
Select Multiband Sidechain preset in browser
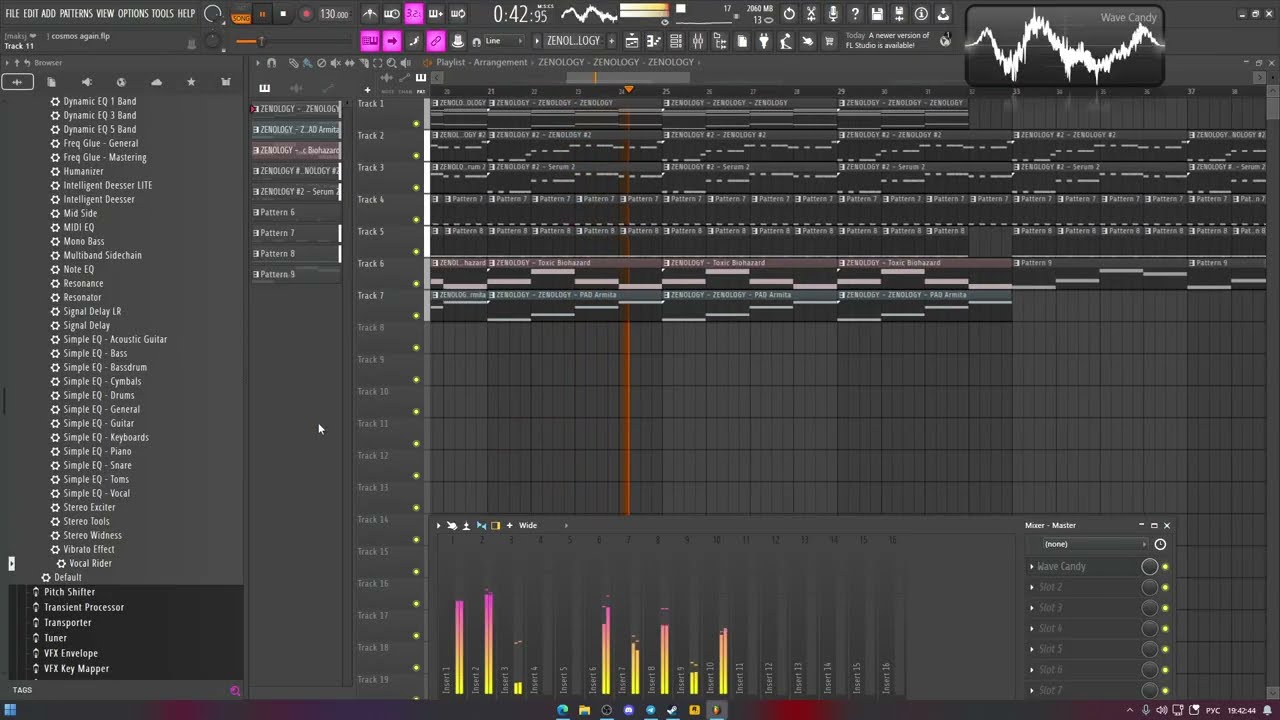tap(102, 255)
